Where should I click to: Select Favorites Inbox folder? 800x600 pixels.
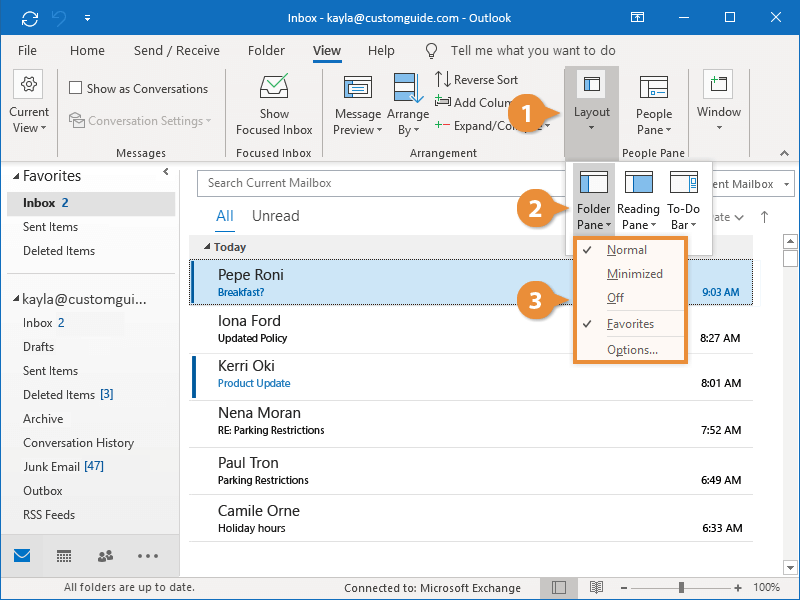[x=91, y=203]
